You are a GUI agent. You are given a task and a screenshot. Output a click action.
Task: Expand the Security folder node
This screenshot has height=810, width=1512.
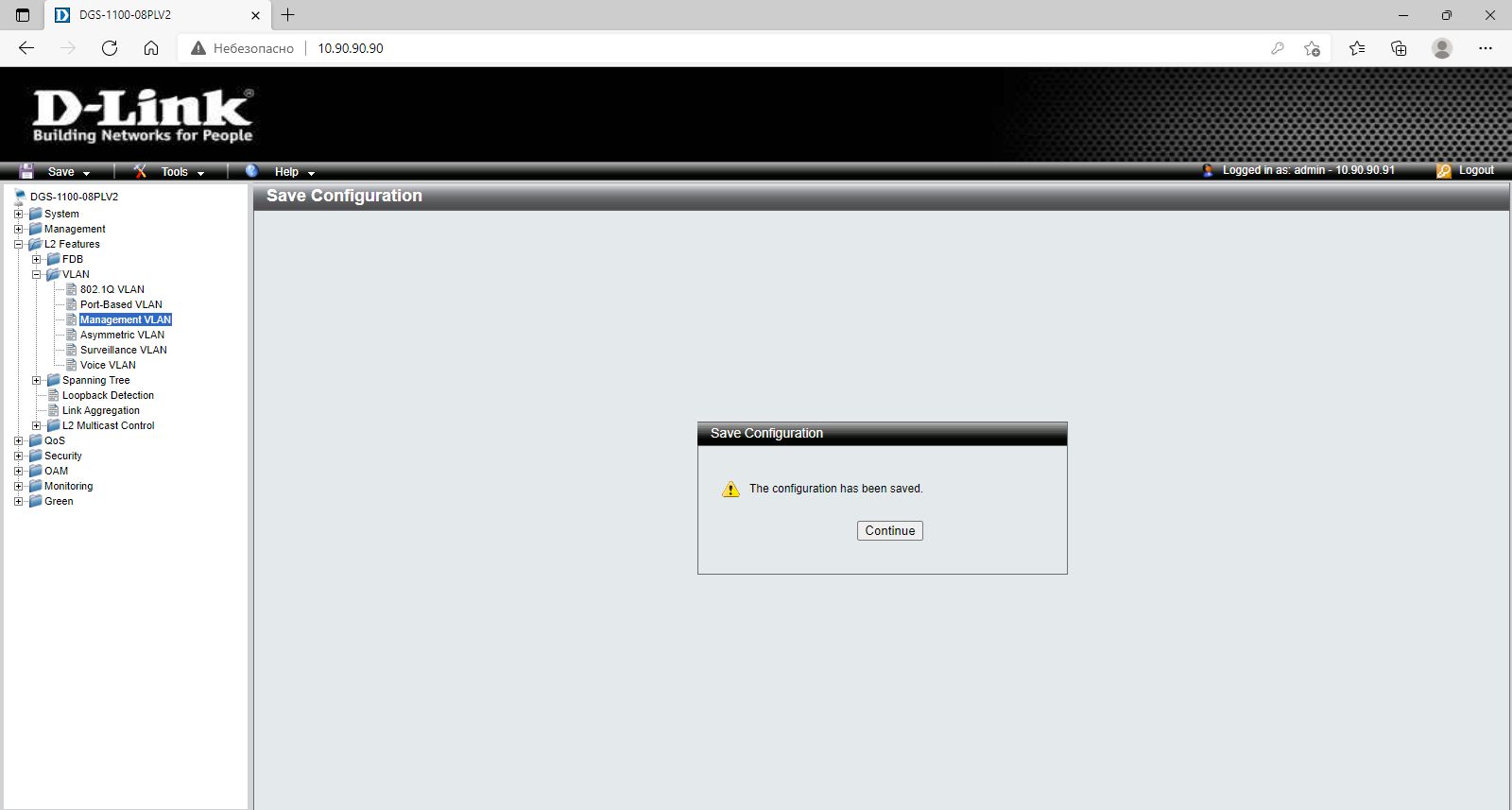click(x=18, y=456)
